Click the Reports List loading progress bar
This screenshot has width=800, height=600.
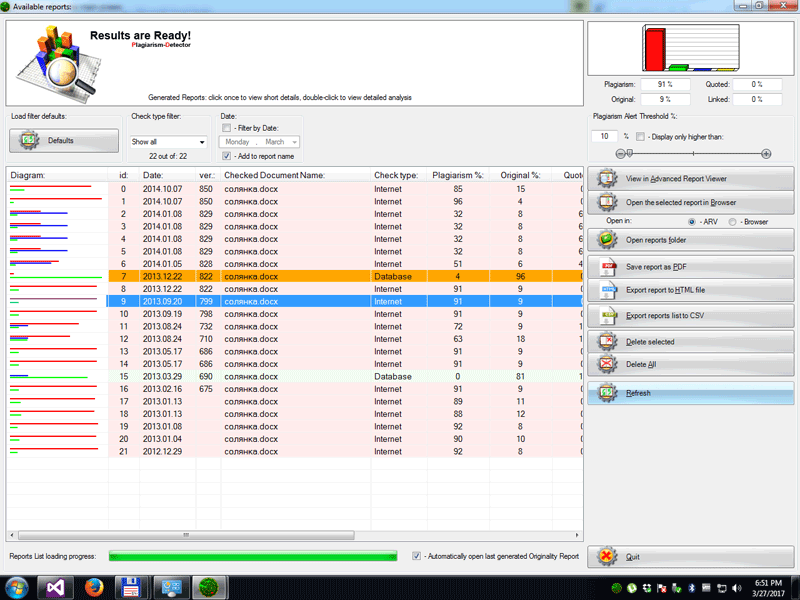pyautogui.click(x=253, y=556)
